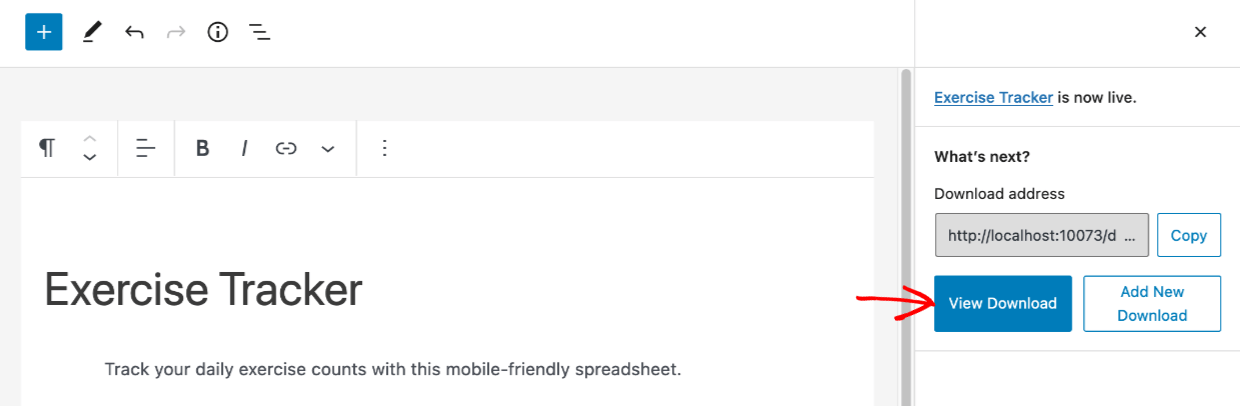Image resolution: width=1240 pixels, height=406 pixels.
Task: Open block options three-dot menu
Action: [385, 148]
